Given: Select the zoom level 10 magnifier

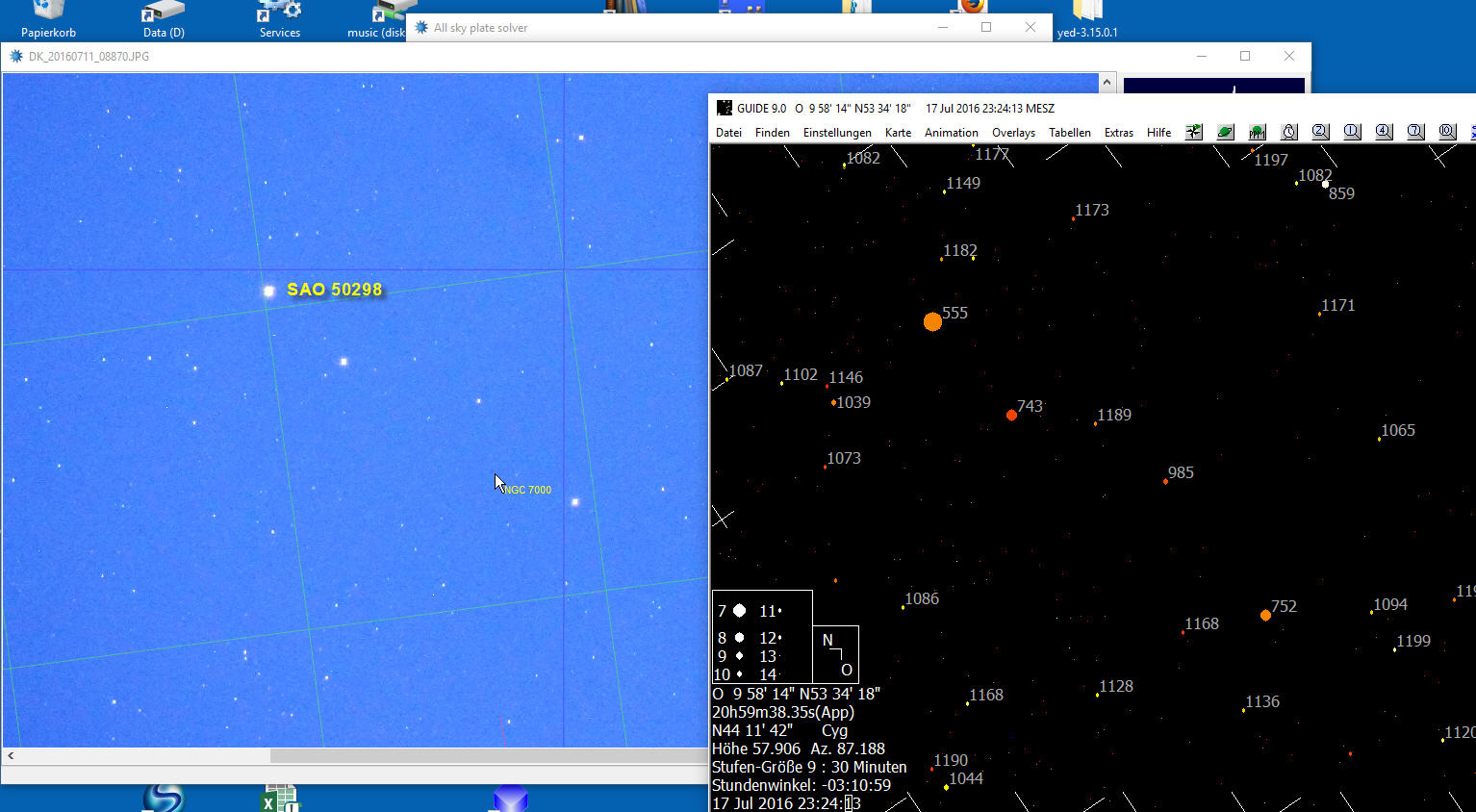Looking at the screenshot, I should click(x=1447, y=132).
